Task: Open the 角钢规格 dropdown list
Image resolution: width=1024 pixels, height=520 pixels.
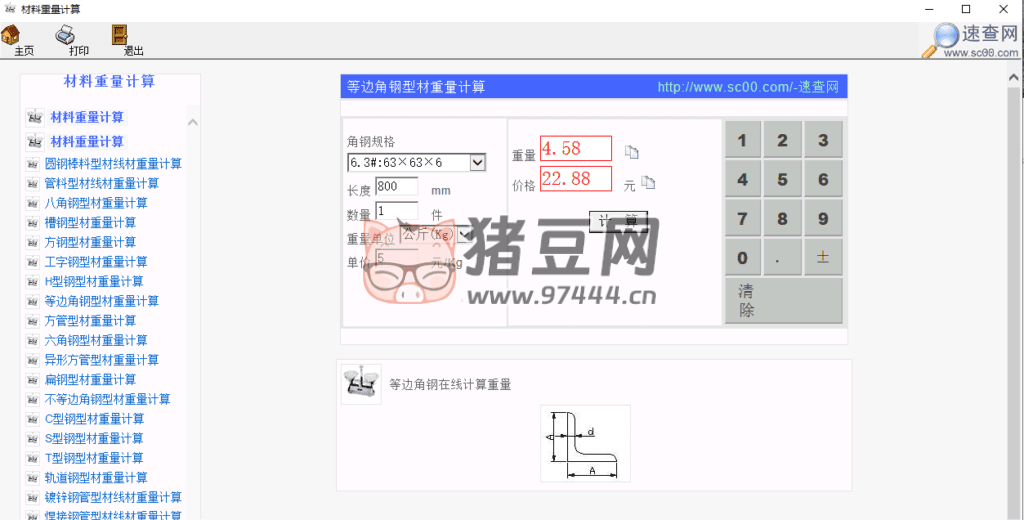Action: pyautogui.click(x=477, y=162)
